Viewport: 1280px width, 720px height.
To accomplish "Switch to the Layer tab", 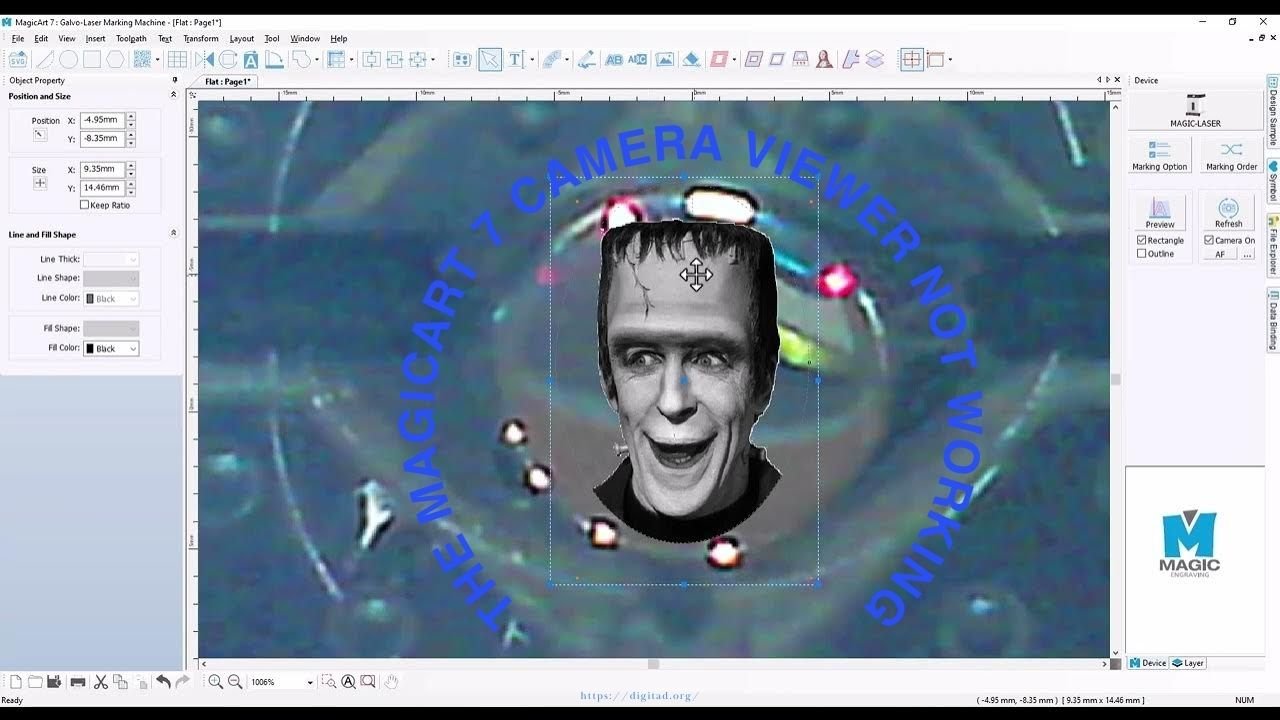I will 1188,663.
